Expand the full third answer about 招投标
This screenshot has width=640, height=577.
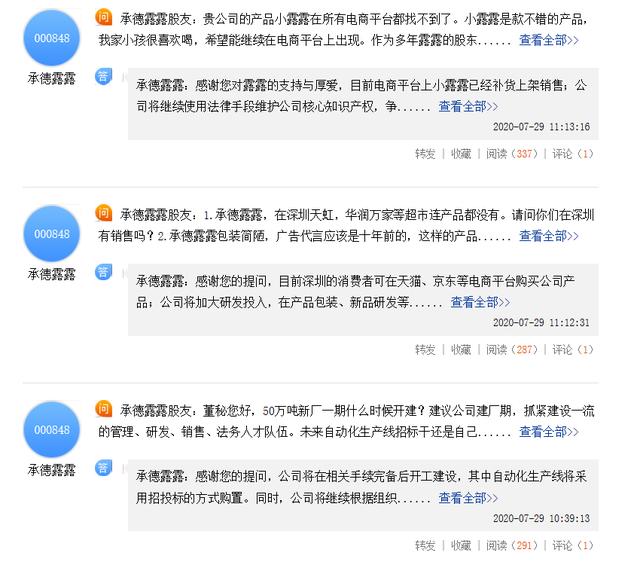click(478, 497)
